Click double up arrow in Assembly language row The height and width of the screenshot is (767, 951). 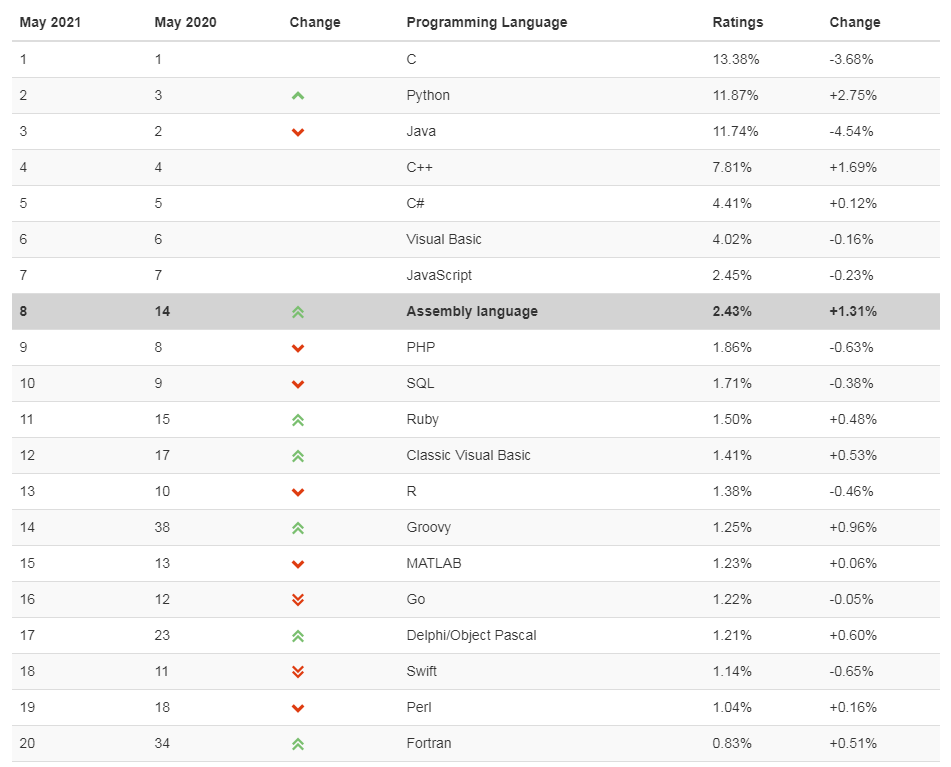point(297,312)
